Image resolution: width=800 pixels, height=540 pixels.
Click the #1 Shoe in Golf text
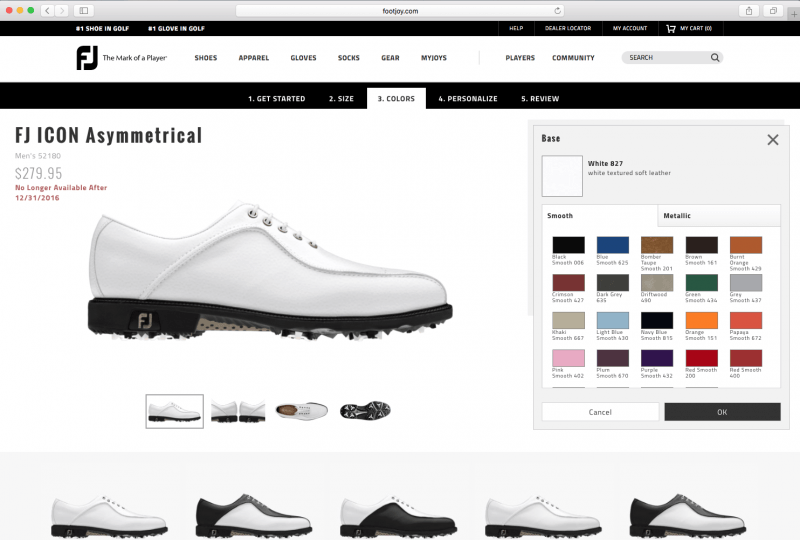(103, 29)
